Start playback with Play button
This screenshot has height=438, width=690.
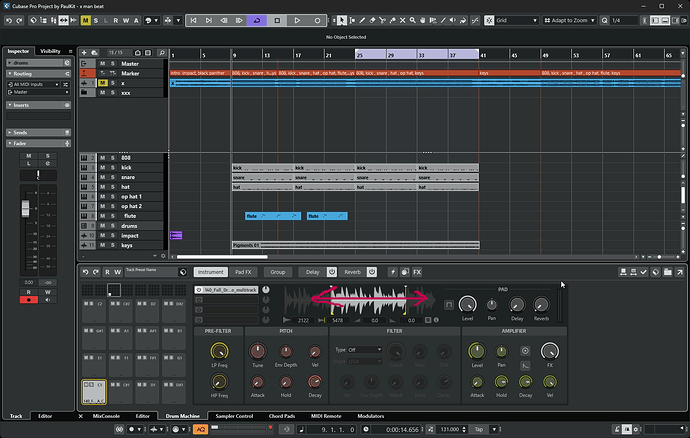tap(297, 20)
